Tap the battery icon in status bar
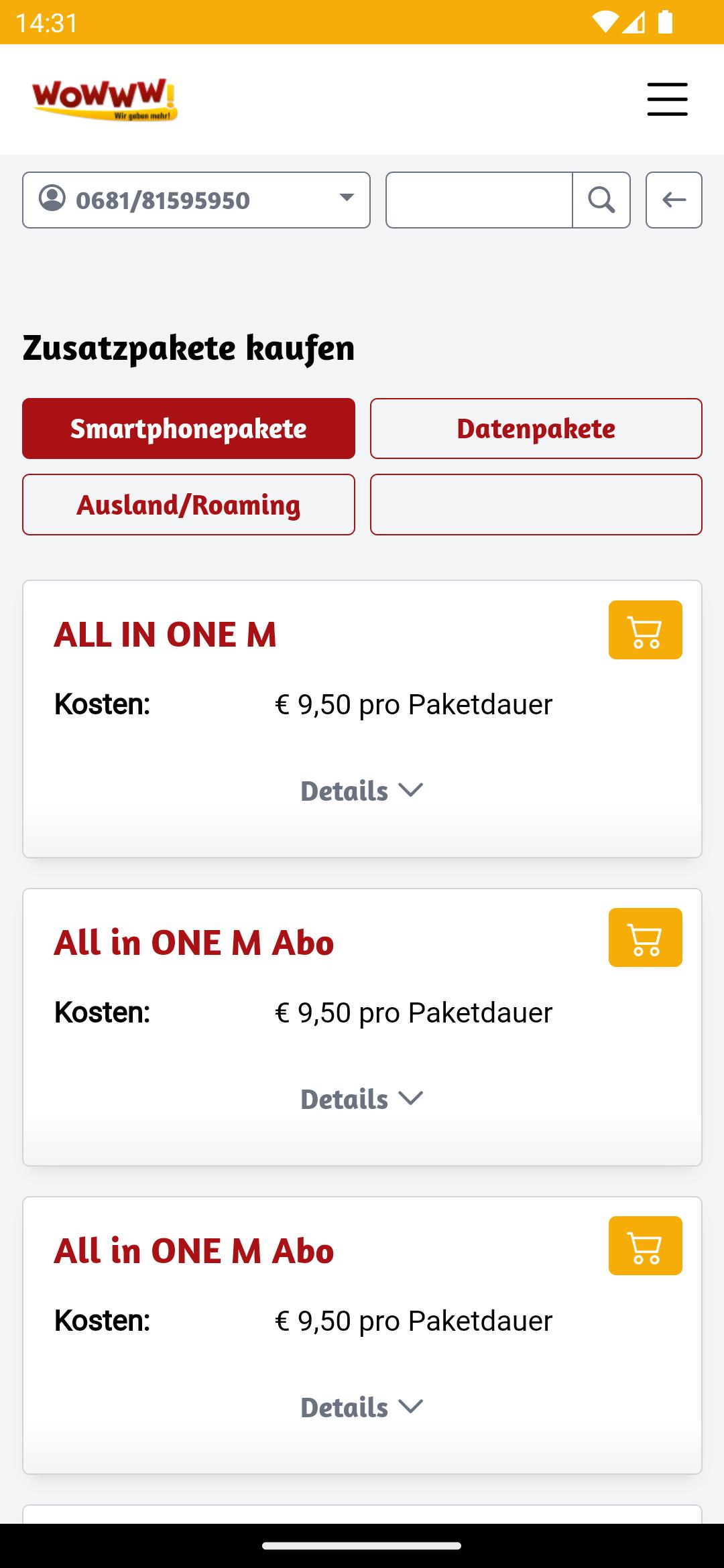 coord(665,22)
